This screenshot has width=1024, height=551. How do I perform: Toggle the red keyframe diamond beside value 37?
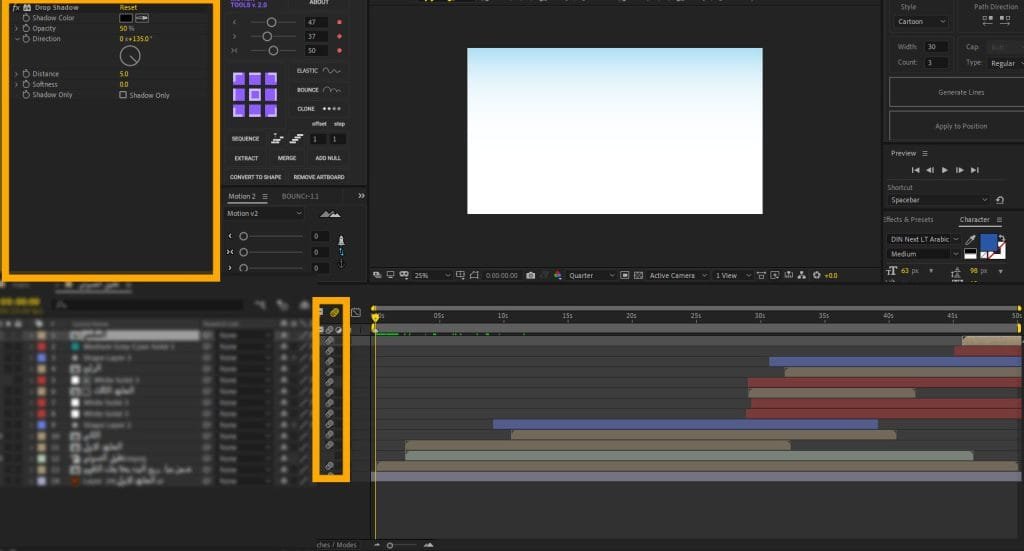(x=339, y=37)
